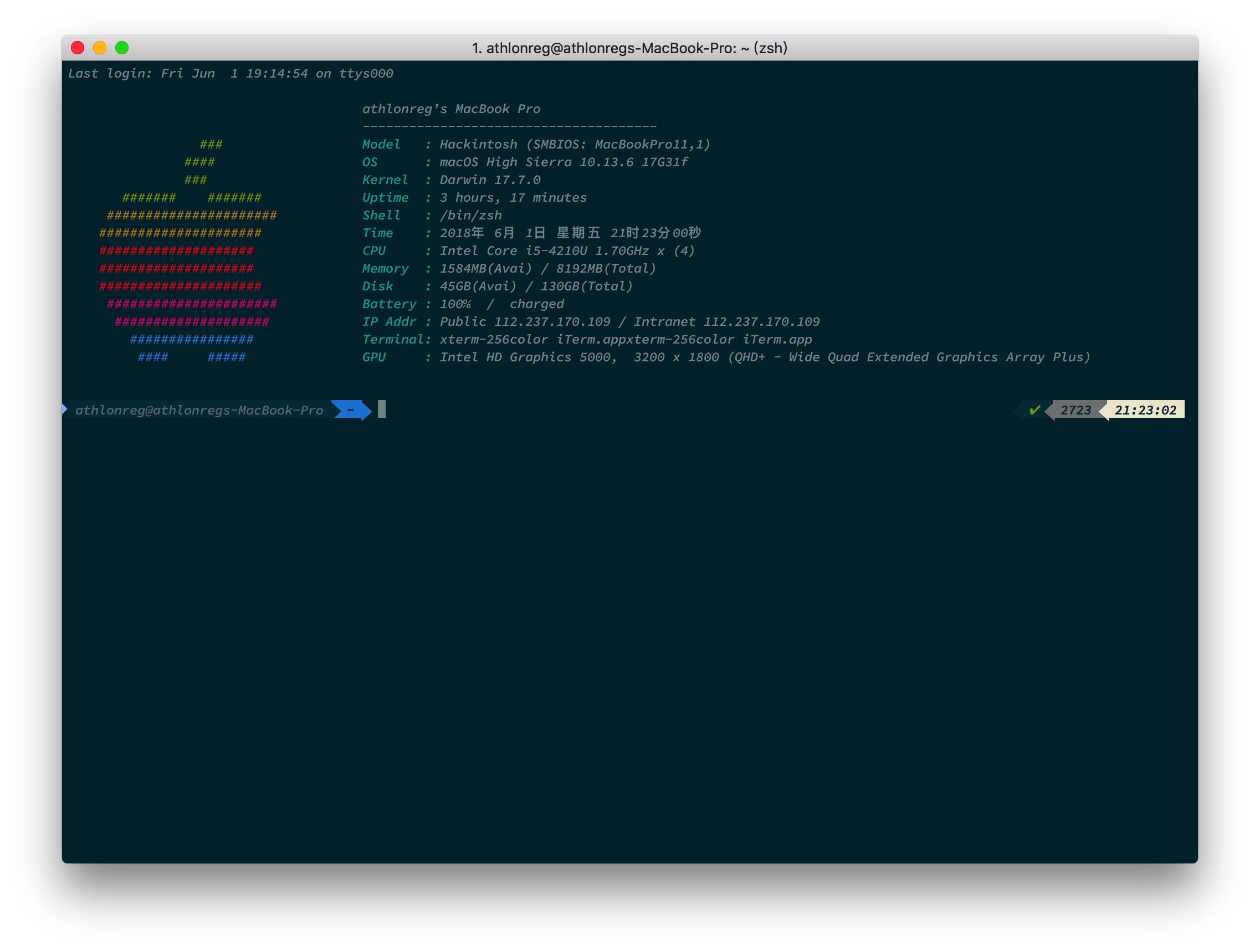
Task: Click the green zoom window button
Action: pyautogui.click(x=122, y=48)
